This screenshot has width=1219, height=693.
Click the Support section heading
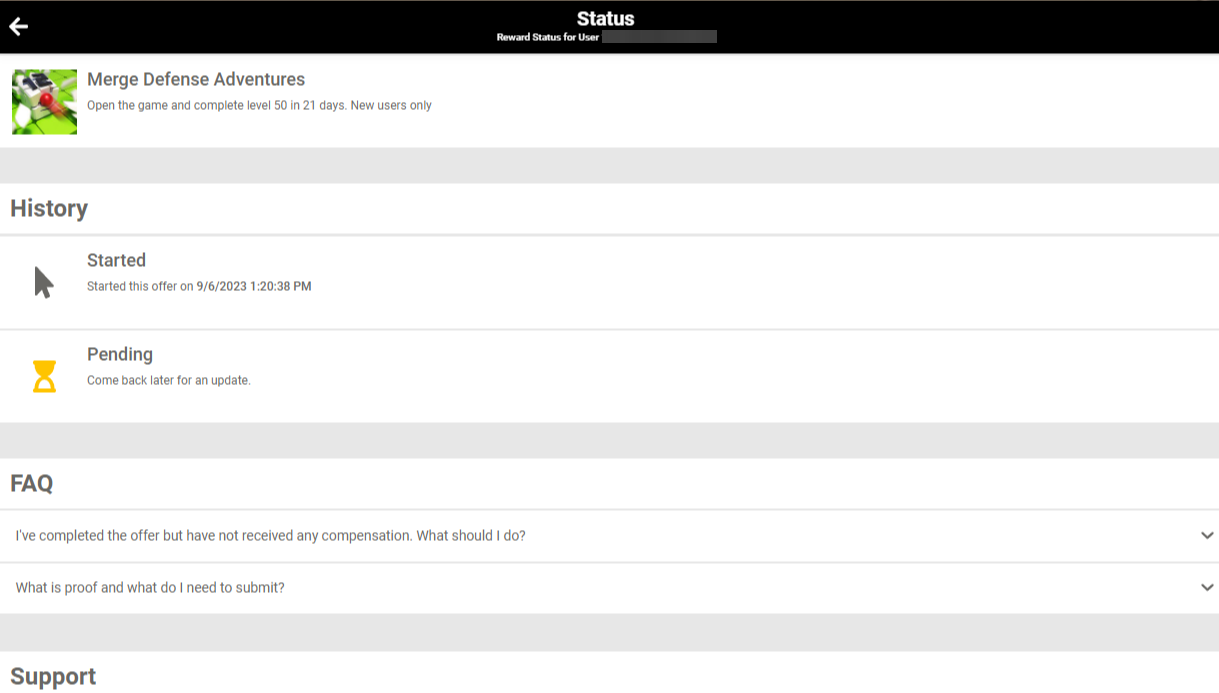tap(53, 676)
